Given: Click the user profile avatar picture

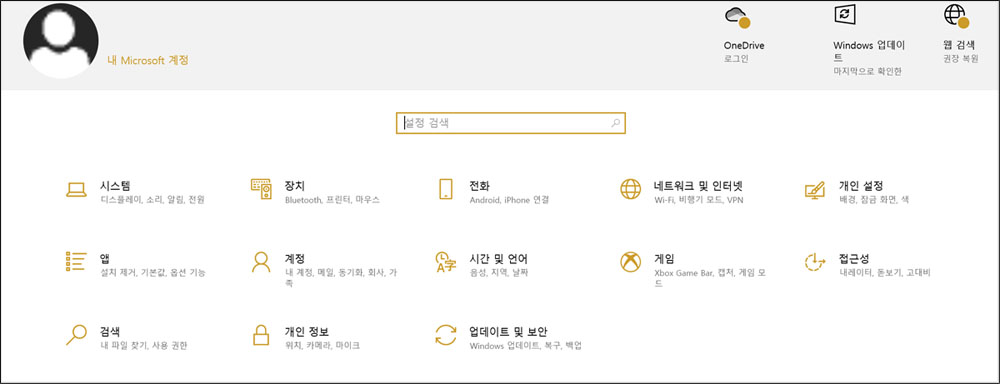Looking at the screenshot, I should (61, 41).
